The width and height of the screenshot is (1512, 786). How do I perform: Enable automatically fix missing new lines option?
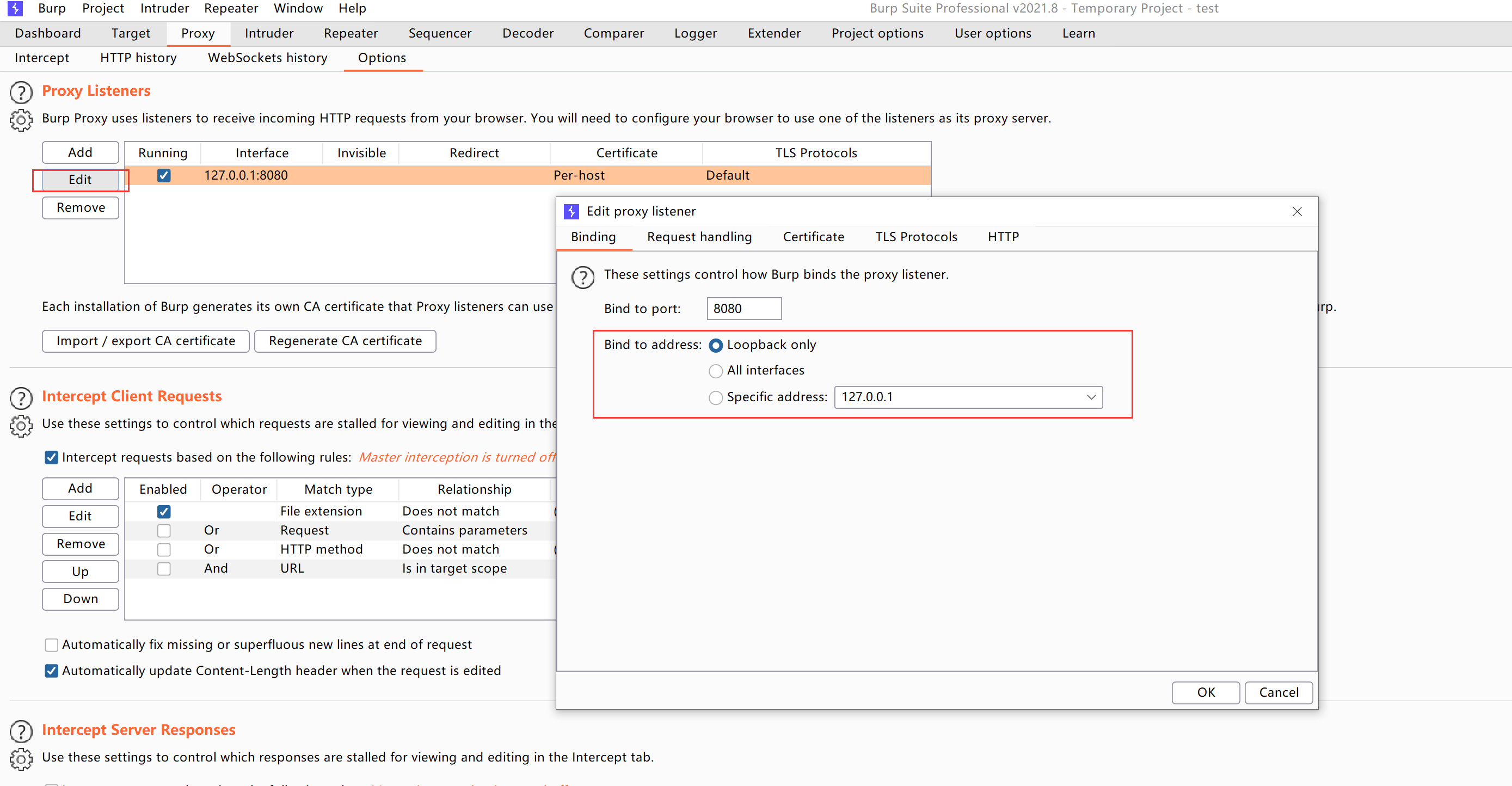click(52, 645)
